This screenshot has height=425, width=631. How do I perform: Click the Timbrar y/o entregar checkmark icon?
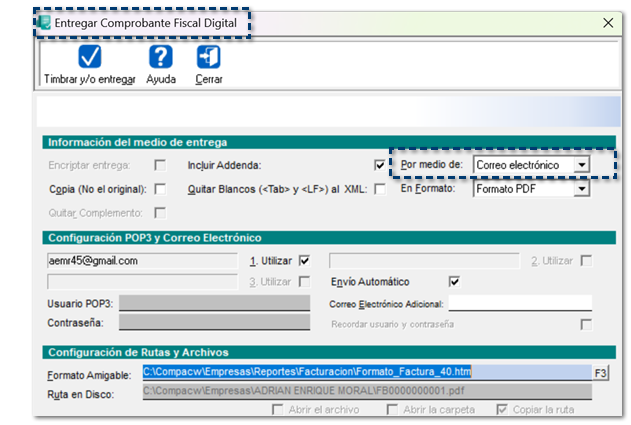pyautogui.click(x=89, y=56)
